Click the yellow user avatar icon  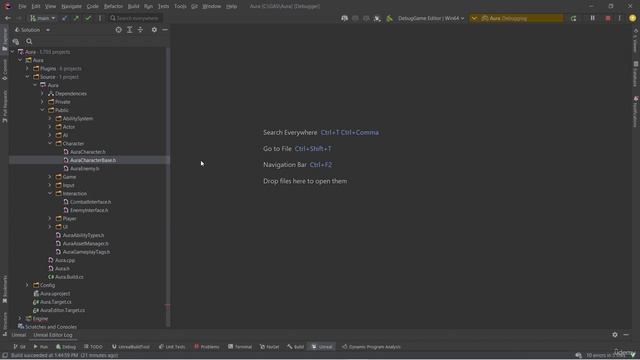632,18
